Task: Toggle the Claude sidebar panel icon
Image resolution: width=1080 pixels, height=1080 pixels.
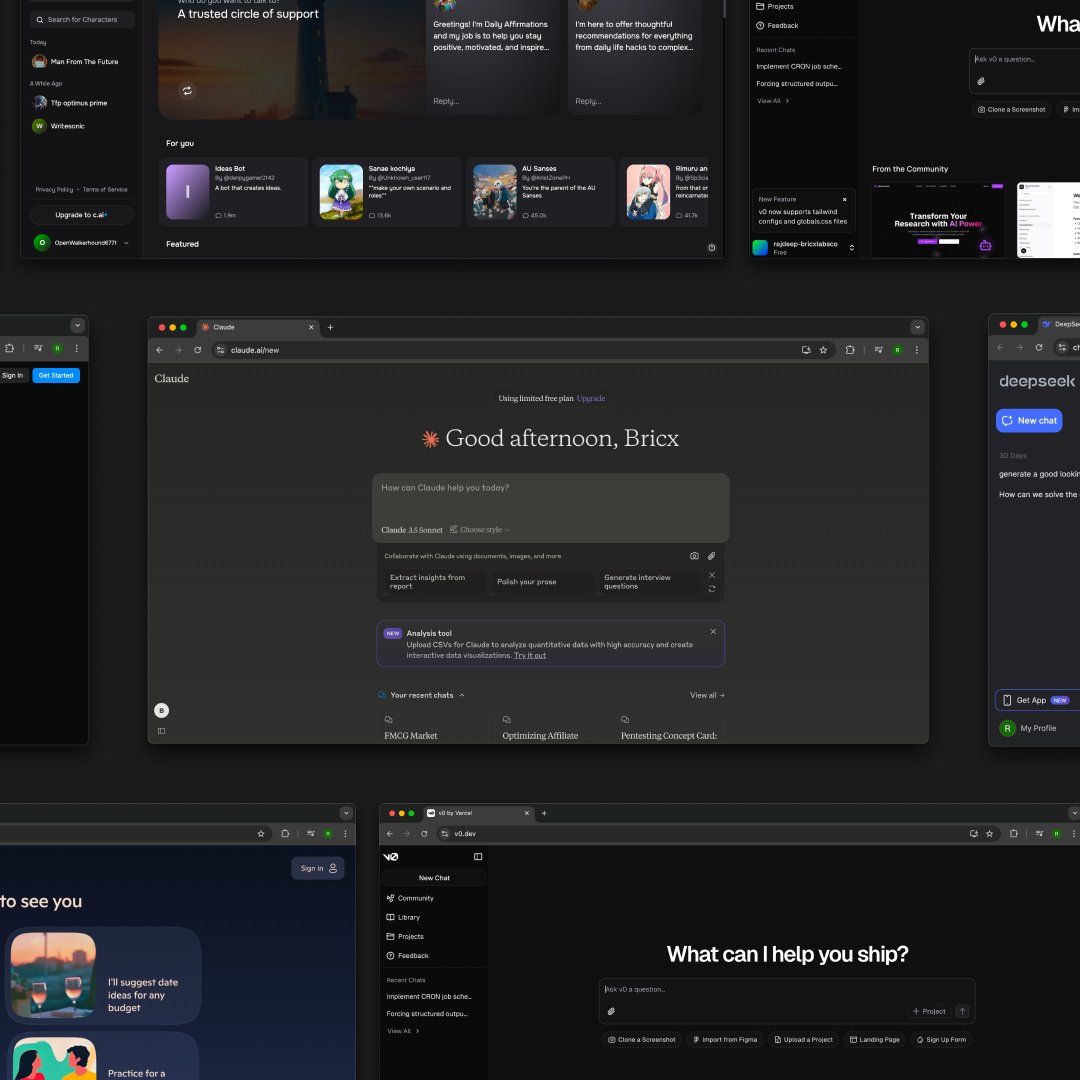Action: (x=162, y=731)
